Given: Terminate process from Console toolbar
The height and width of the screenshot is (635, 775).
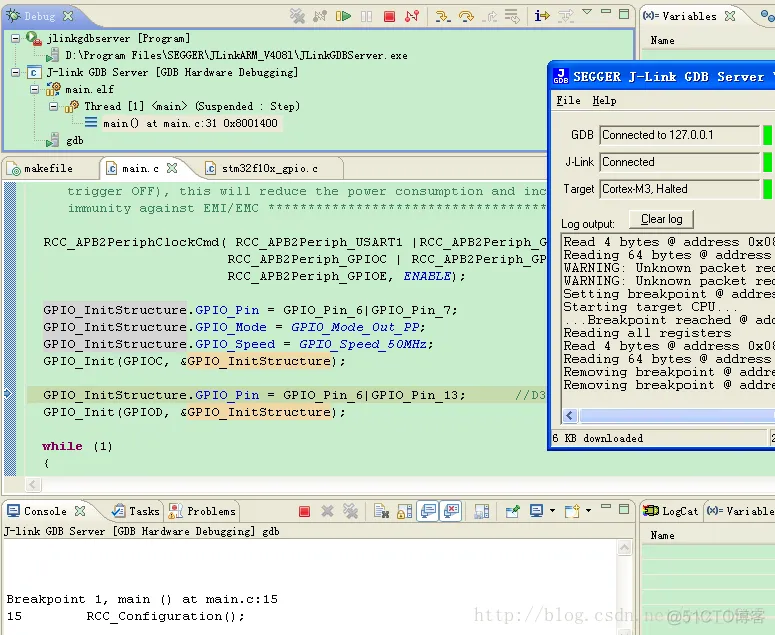Looking at the screenshot, I should 304,511.
